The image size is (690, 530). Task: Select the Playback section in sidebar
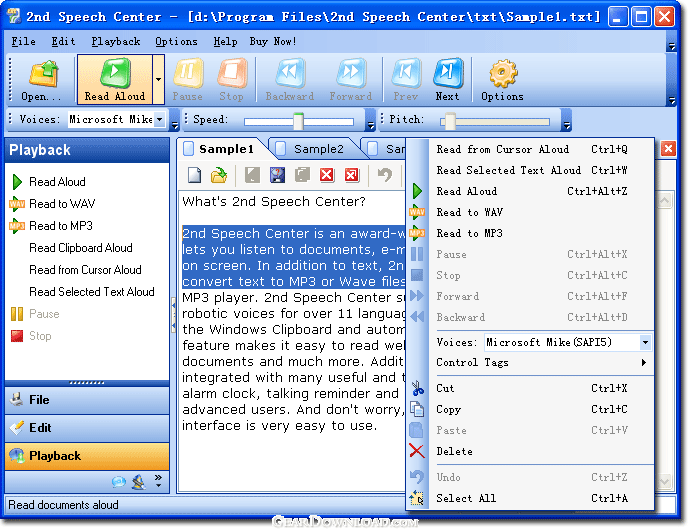tap(87, 456)
